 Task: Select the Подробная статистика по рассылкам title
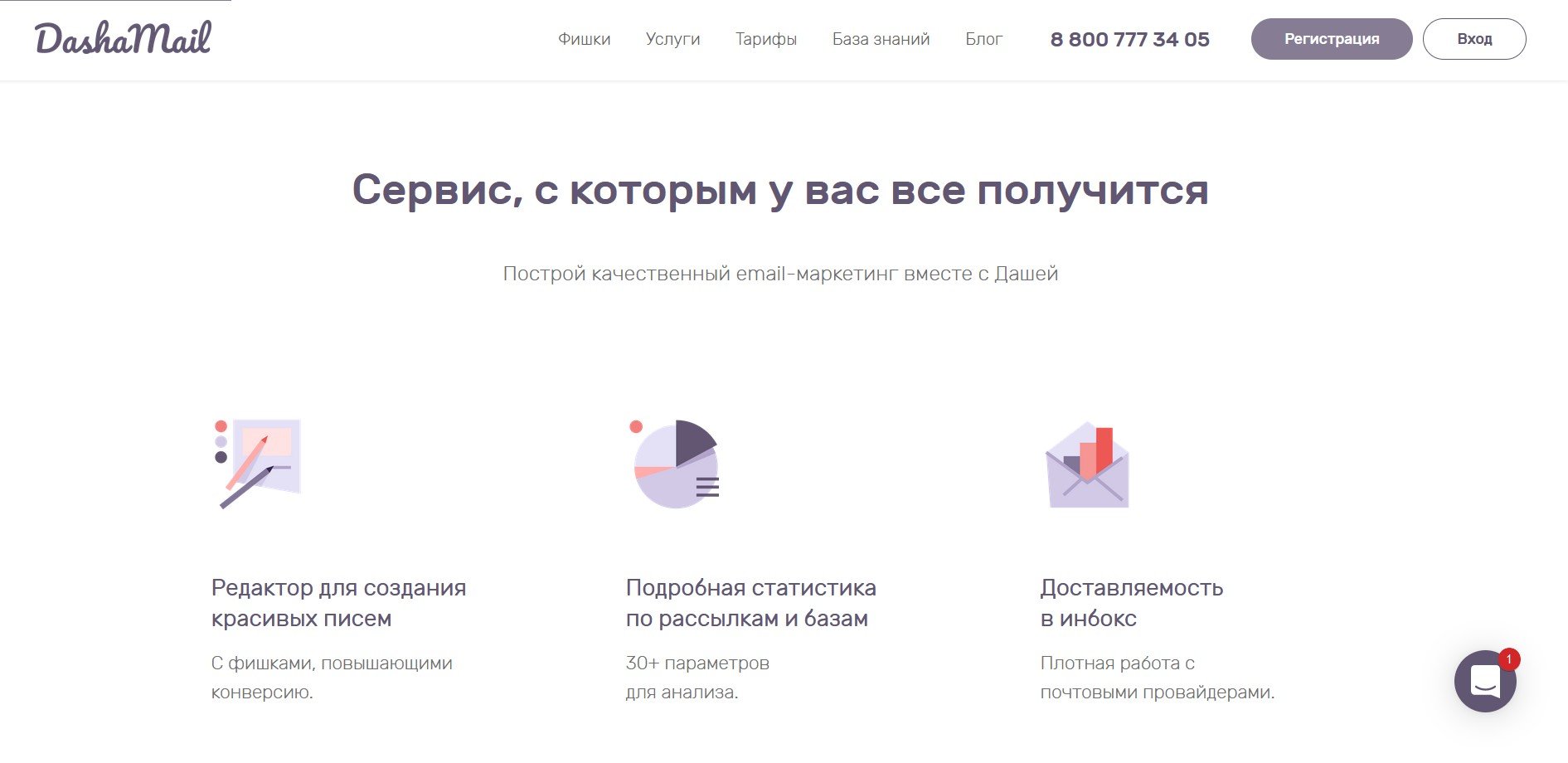click(x=750, y=603)
